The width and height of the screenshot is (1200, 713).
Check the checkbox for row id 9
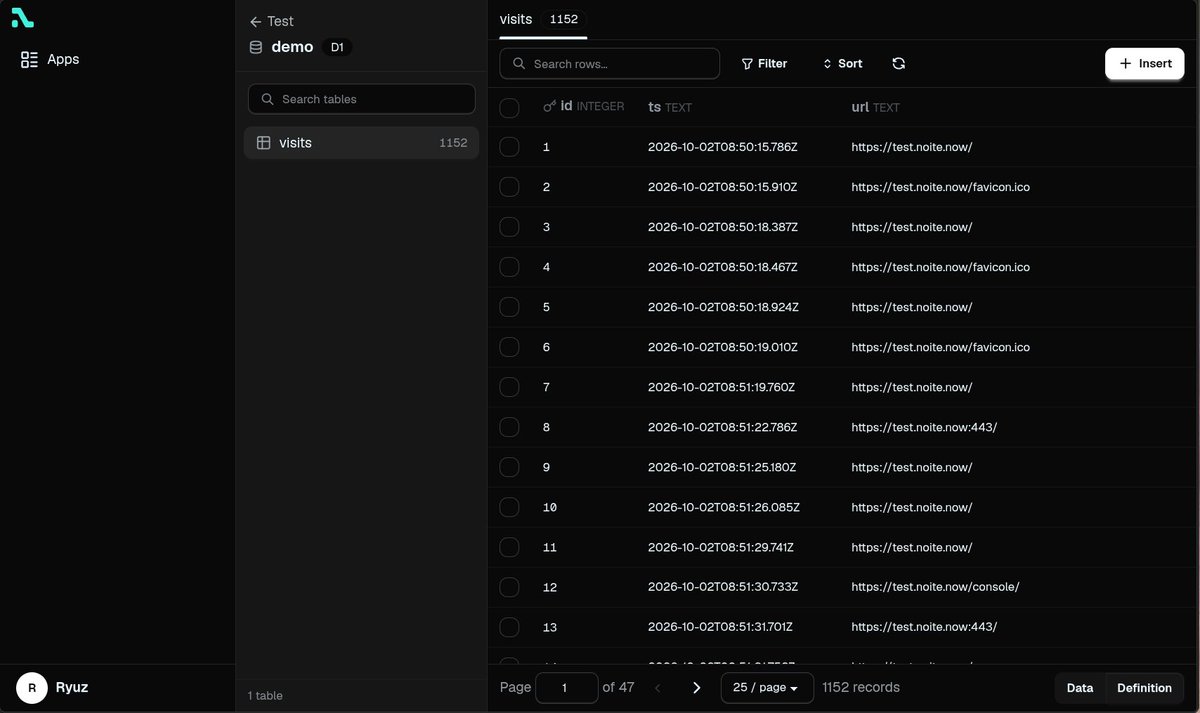click(x=509, y=467)
